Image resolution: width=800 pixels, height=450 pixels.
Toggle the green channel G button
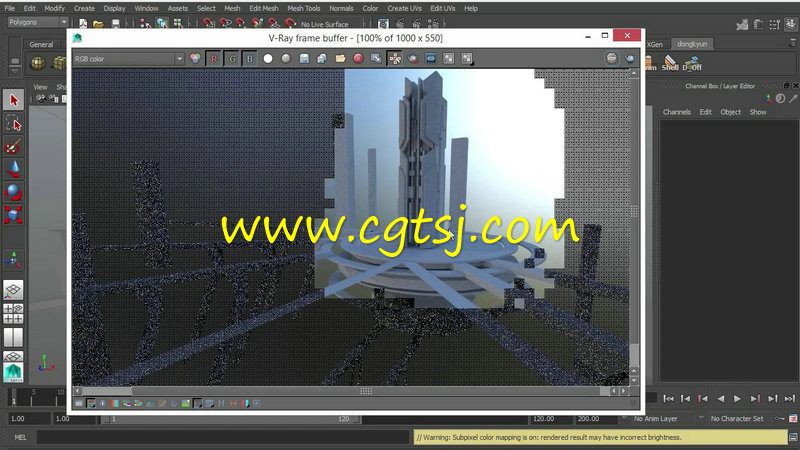(x=232, y=59)
